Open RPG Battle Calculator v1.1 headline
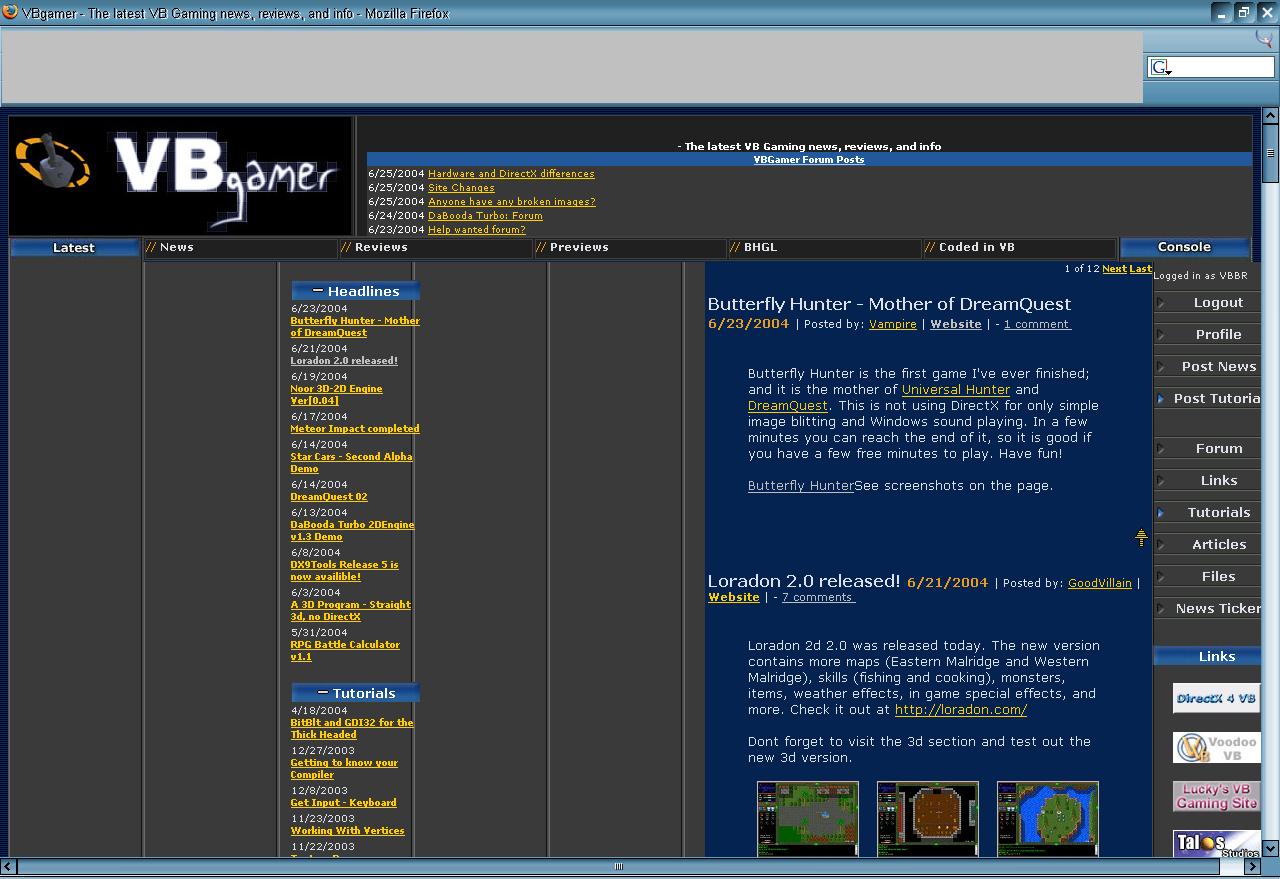Image resolution: width=1280 pixels, height=879 pixels. 345,651
